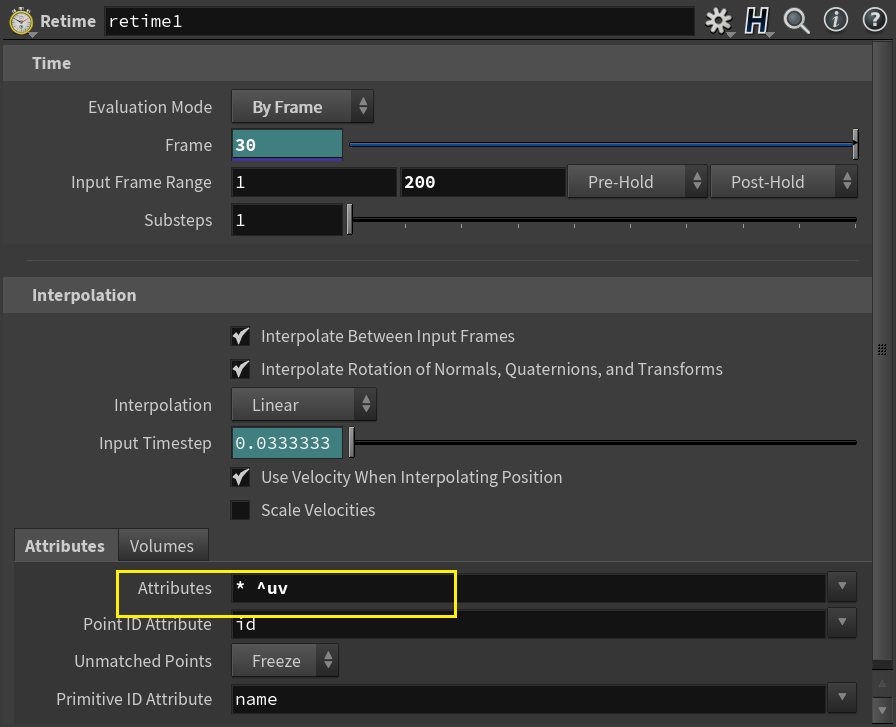Click the Point ID Attribute field
The height and width of the screenshot is (727, 896).
(528, 624)
